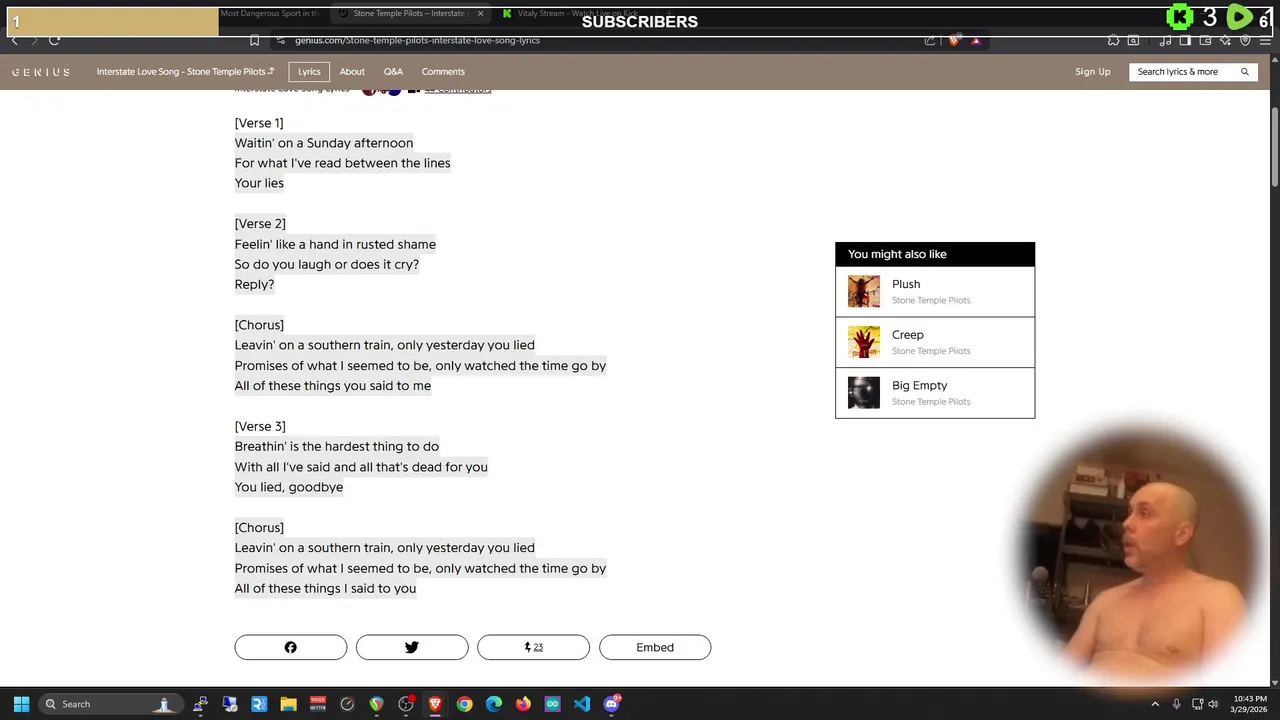Click the Big Empty album thumbnail
The width and height of the screenshot is (1280, 720).
tap(864, 393)
